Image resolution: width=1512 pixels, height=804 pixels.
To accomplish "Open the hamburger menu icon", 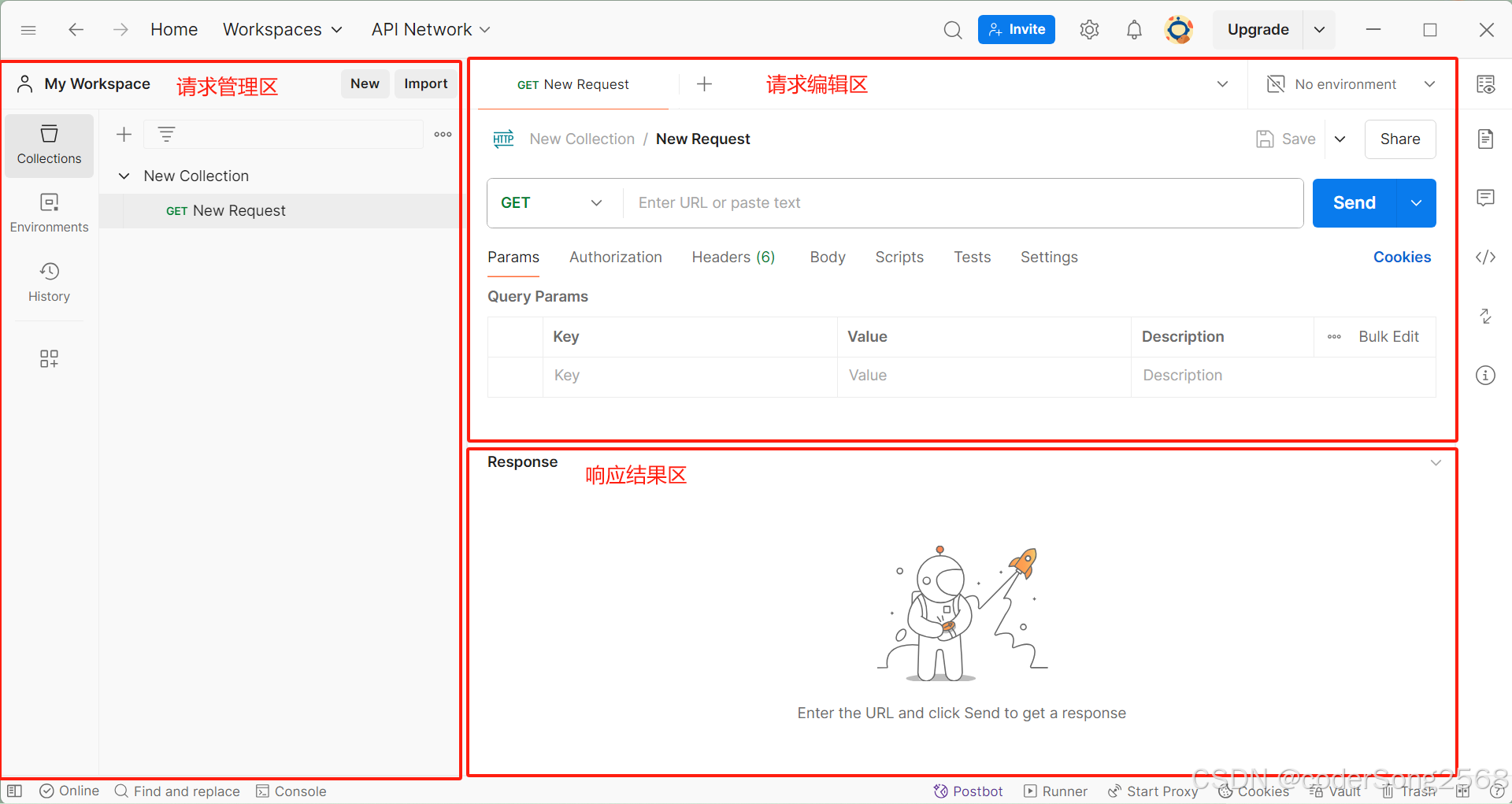I will pyautogui.click(x=29, y=30).
